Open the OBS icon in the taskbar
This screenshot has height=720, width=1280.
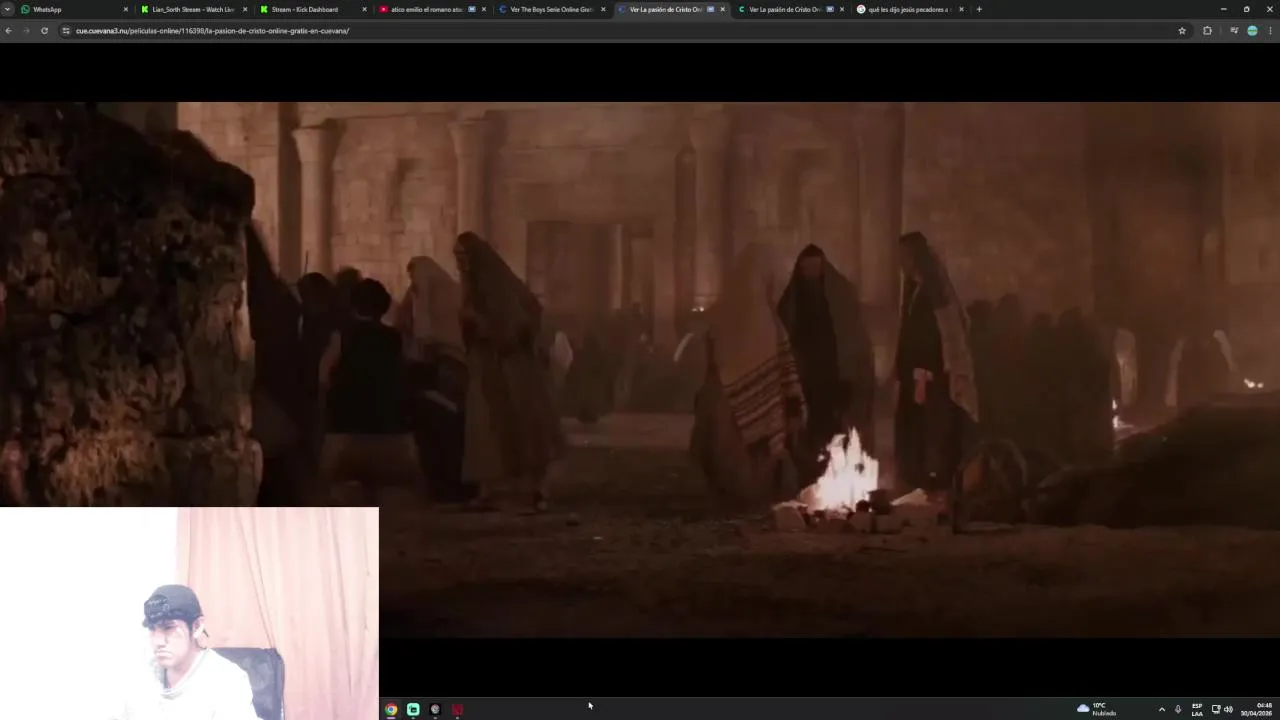pos(435,709)
